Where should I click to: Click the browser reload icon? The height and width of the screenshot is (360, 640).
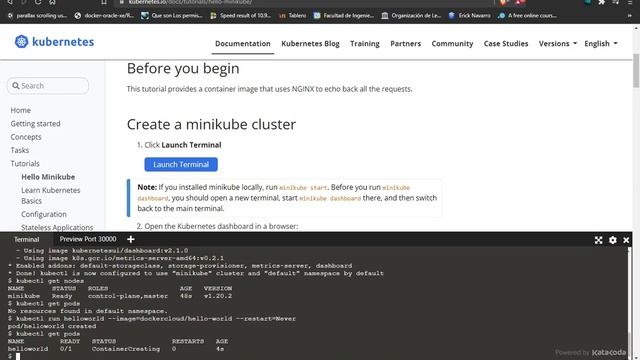click(x=38, y=2)
